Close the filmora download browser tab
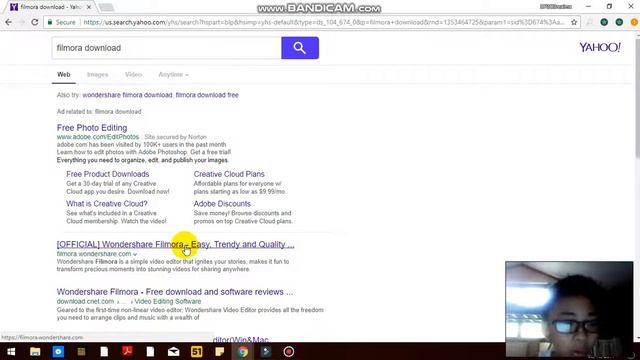The height and width of the screenshot is (360, 640). pyautogui.click(x=89, y=7)
